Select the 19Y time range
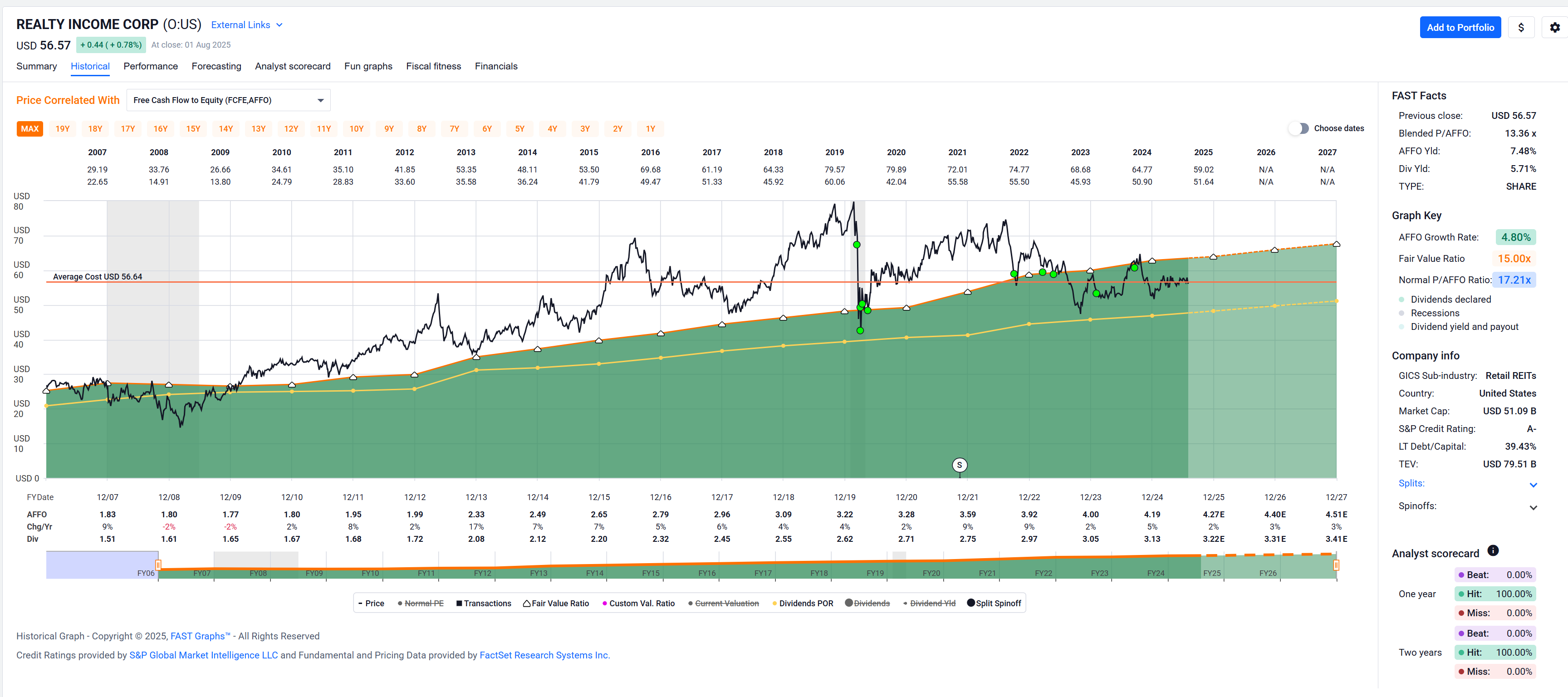The width and height of the screenshot is (1568, 697). pyautogui.click(x=63, y=129)
